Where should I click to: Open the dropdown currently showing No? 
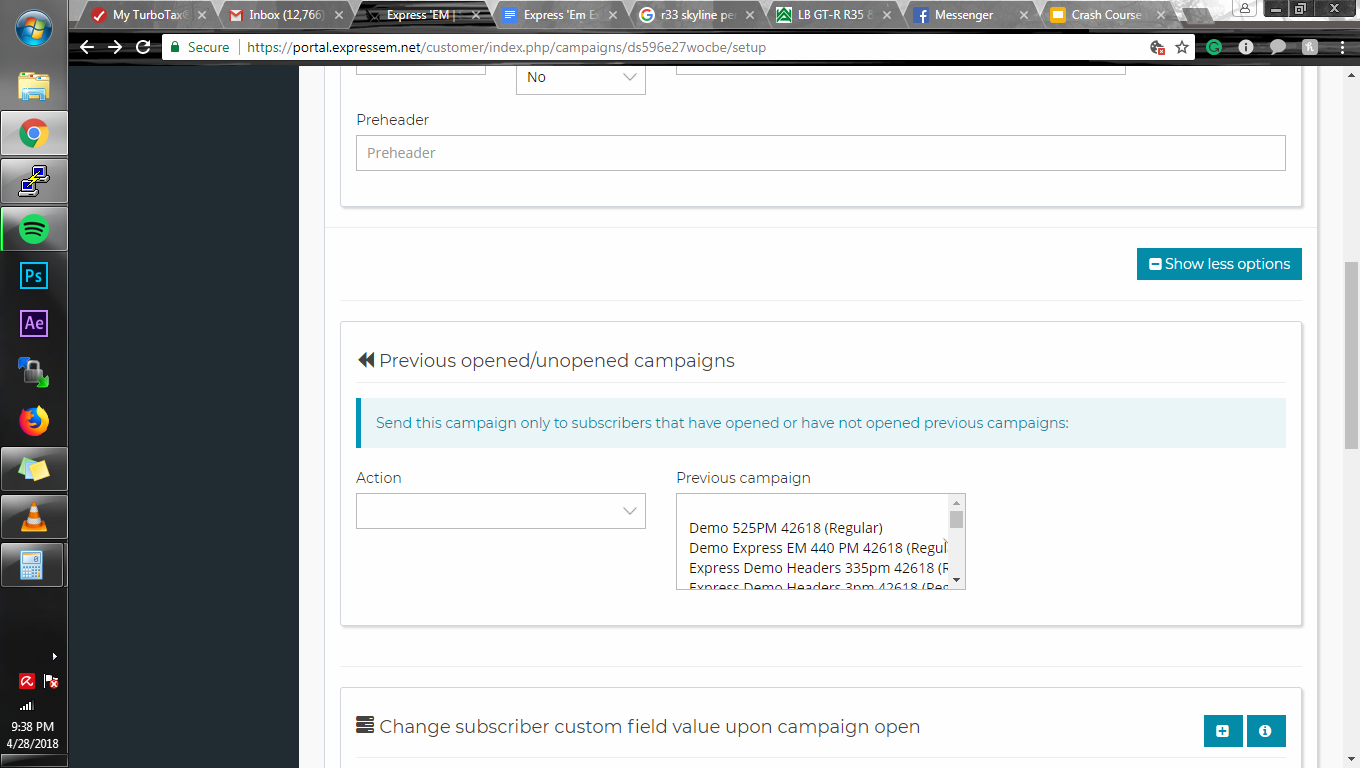point(581,77)
